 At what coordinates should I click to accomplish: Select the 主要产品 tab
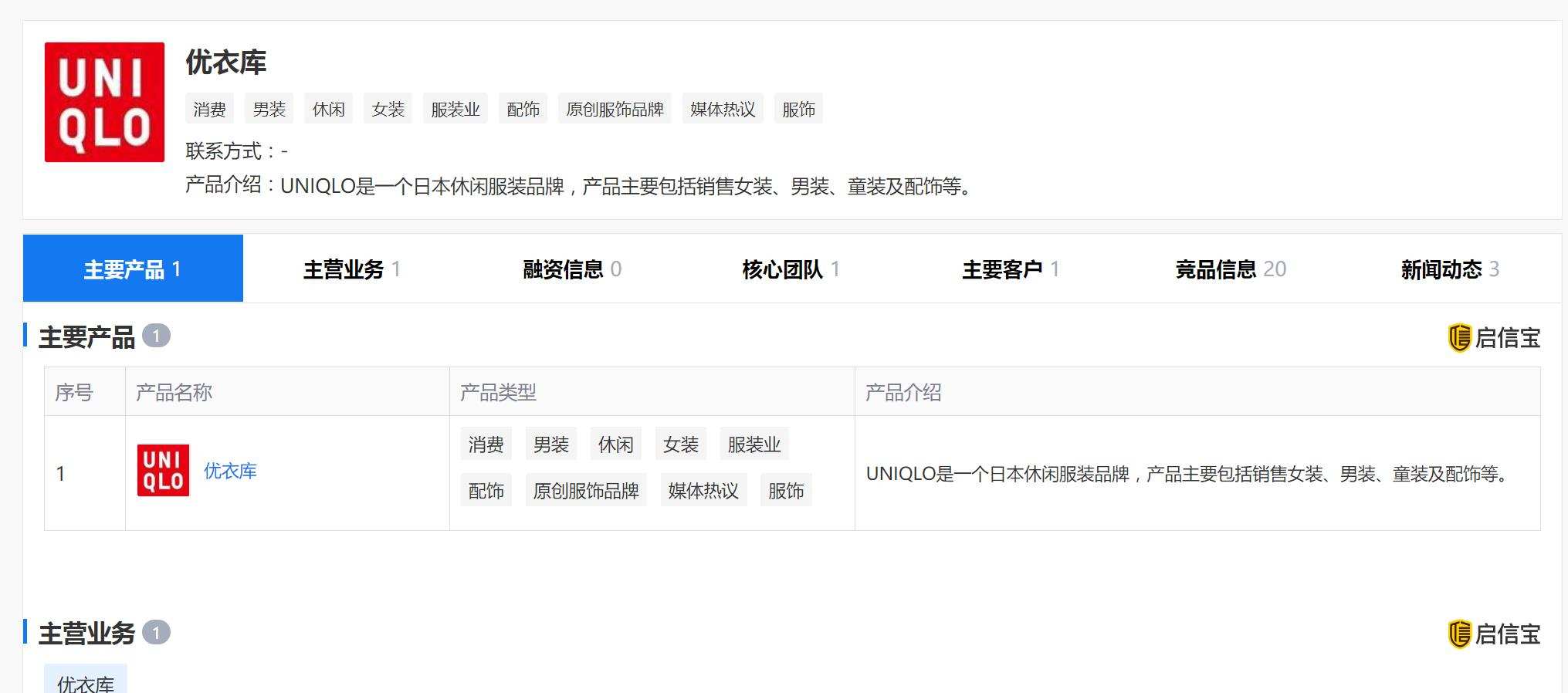[x=133, y=269]
